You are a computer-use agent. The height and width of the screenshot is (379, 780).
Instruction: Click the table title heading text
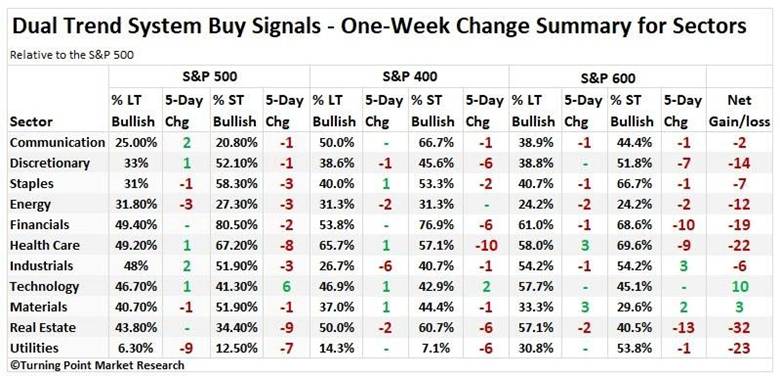point(379,26)
